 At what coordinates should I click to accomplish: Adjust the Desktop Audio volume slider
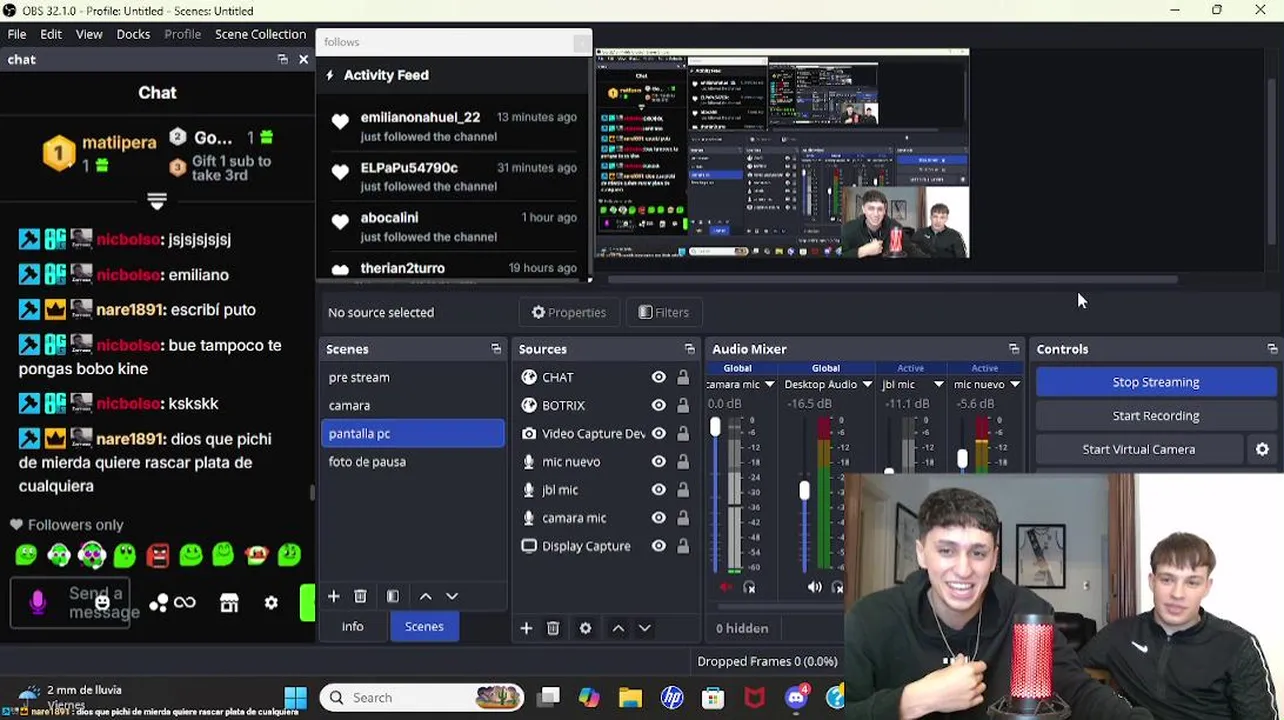pyautogui.click(x=804, y=490)
